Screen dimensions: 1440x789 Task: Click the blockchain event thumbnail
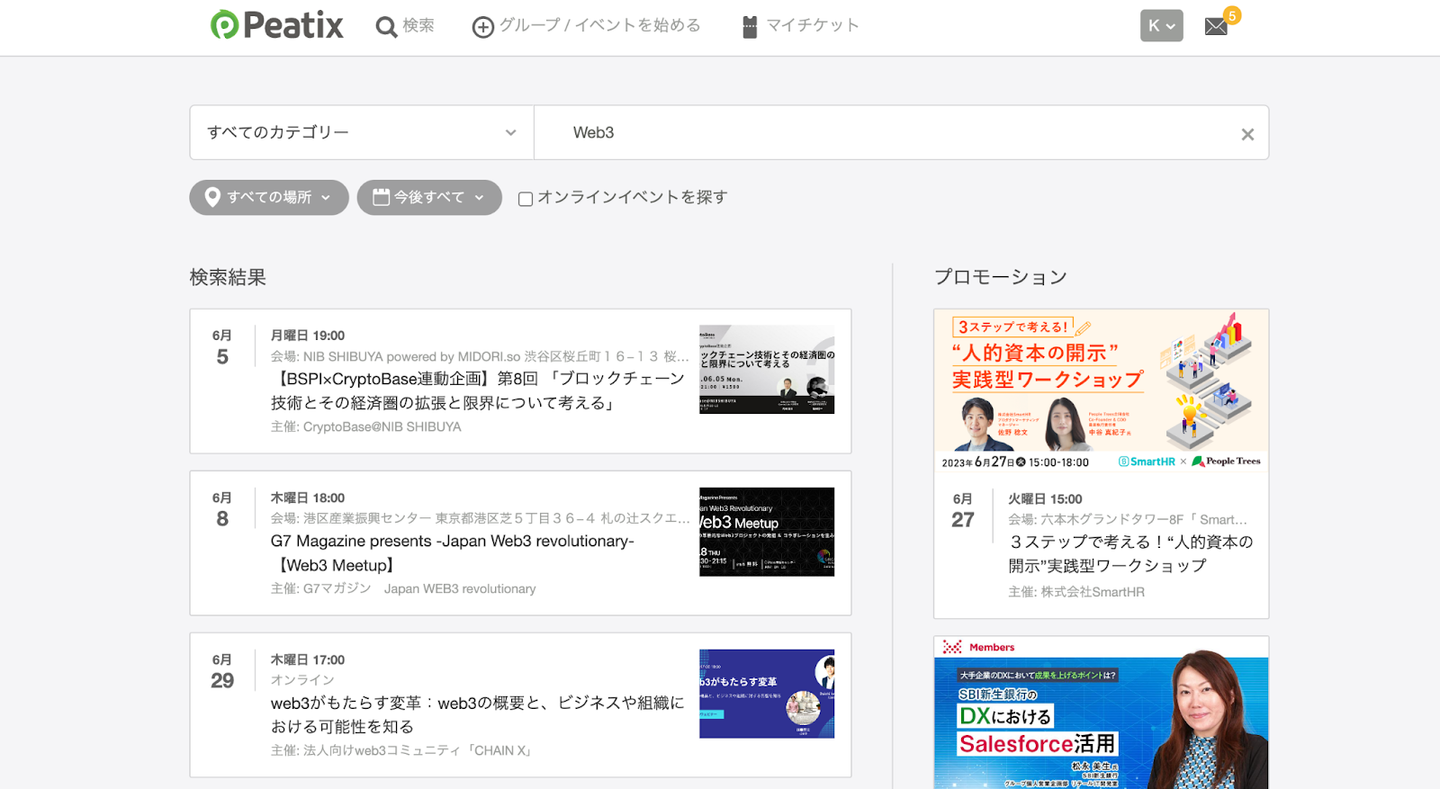tap(767, 369)
